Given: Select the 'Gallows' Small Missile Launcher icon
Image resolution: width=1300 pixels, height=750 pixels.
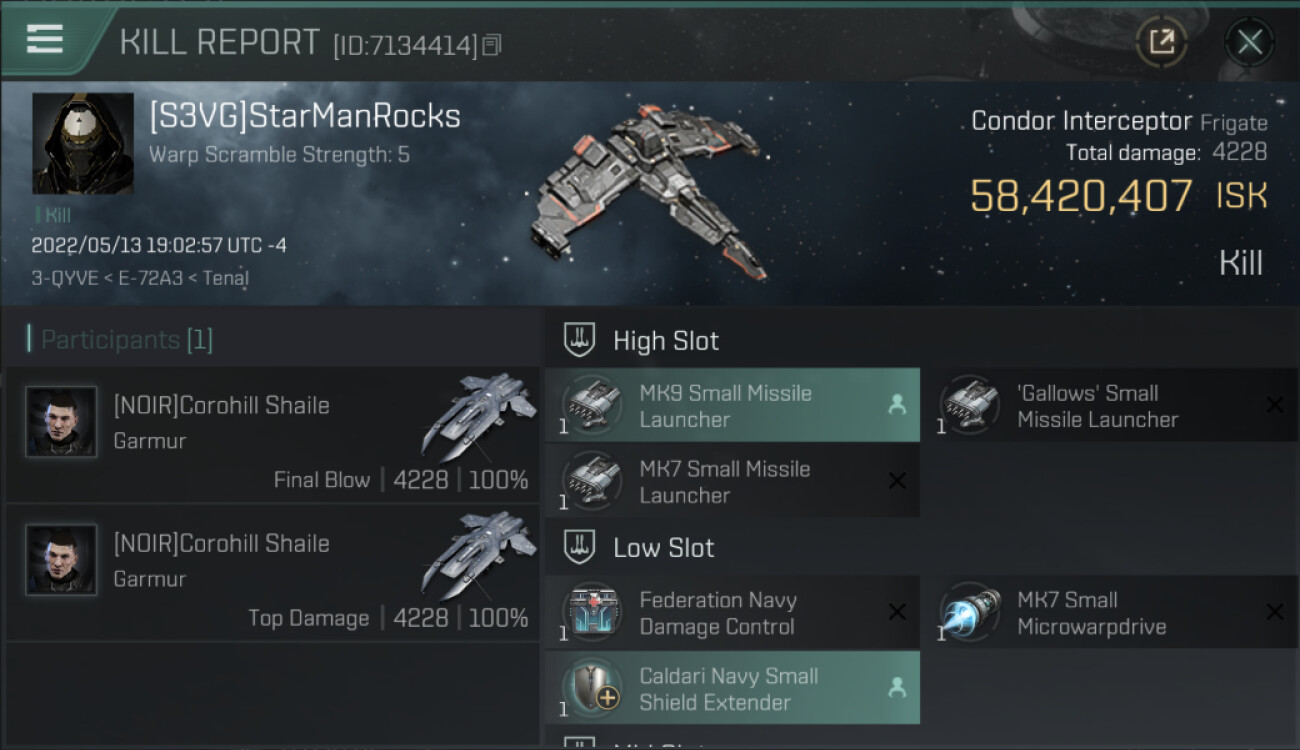Looking at the screenshot, I should pos(968,405).
